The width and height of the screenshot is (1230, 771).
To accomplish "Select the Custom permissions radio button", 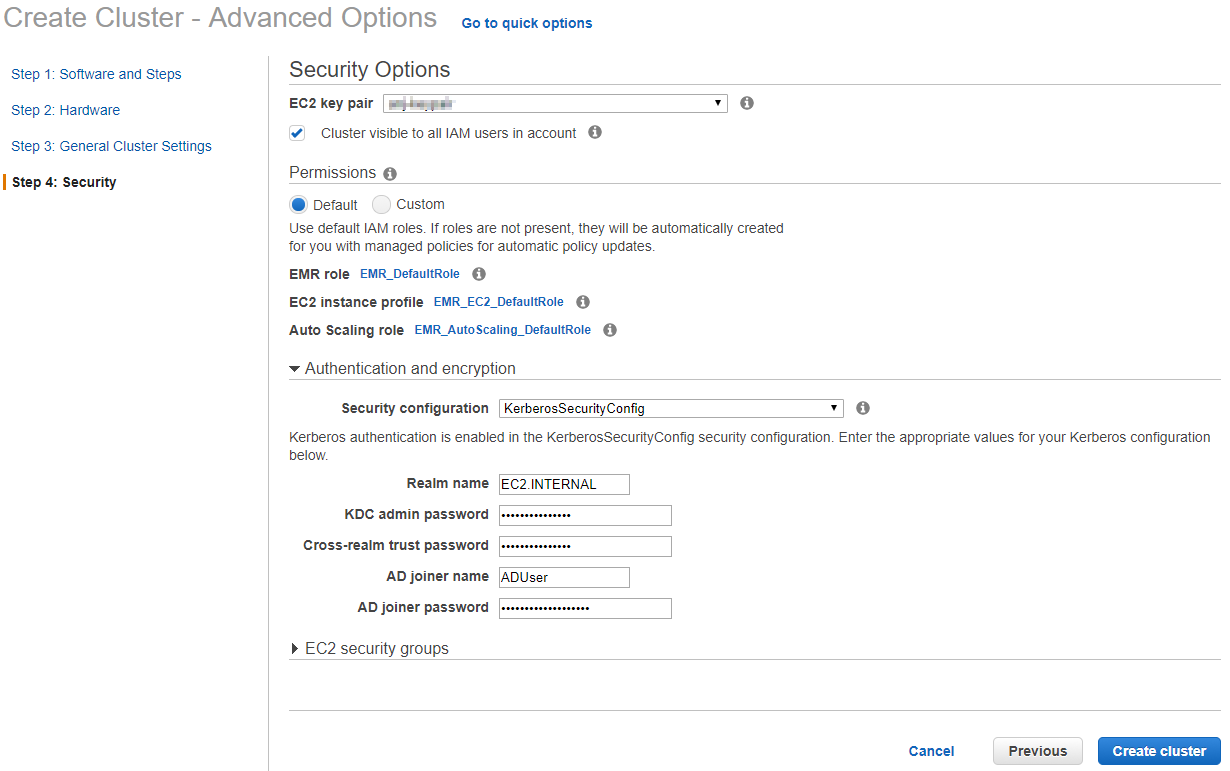I will click(382, 204).
